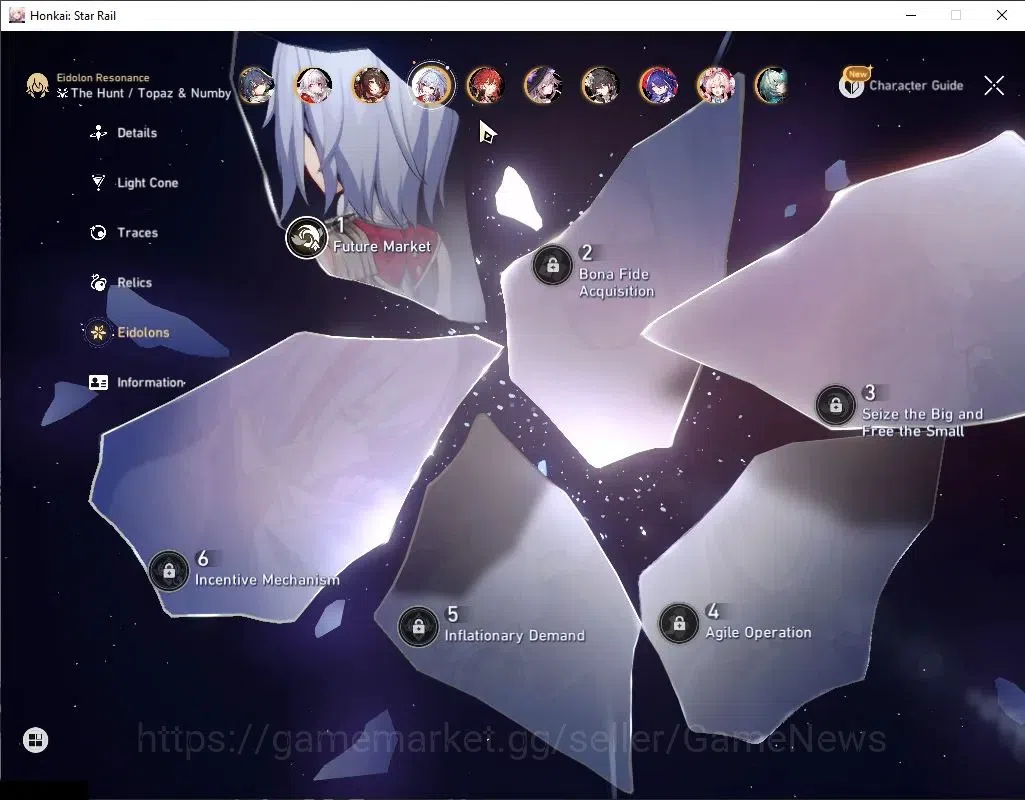Minimize the Honkai: Star Rail window
Screen dimensions: 1025x800
911,15
